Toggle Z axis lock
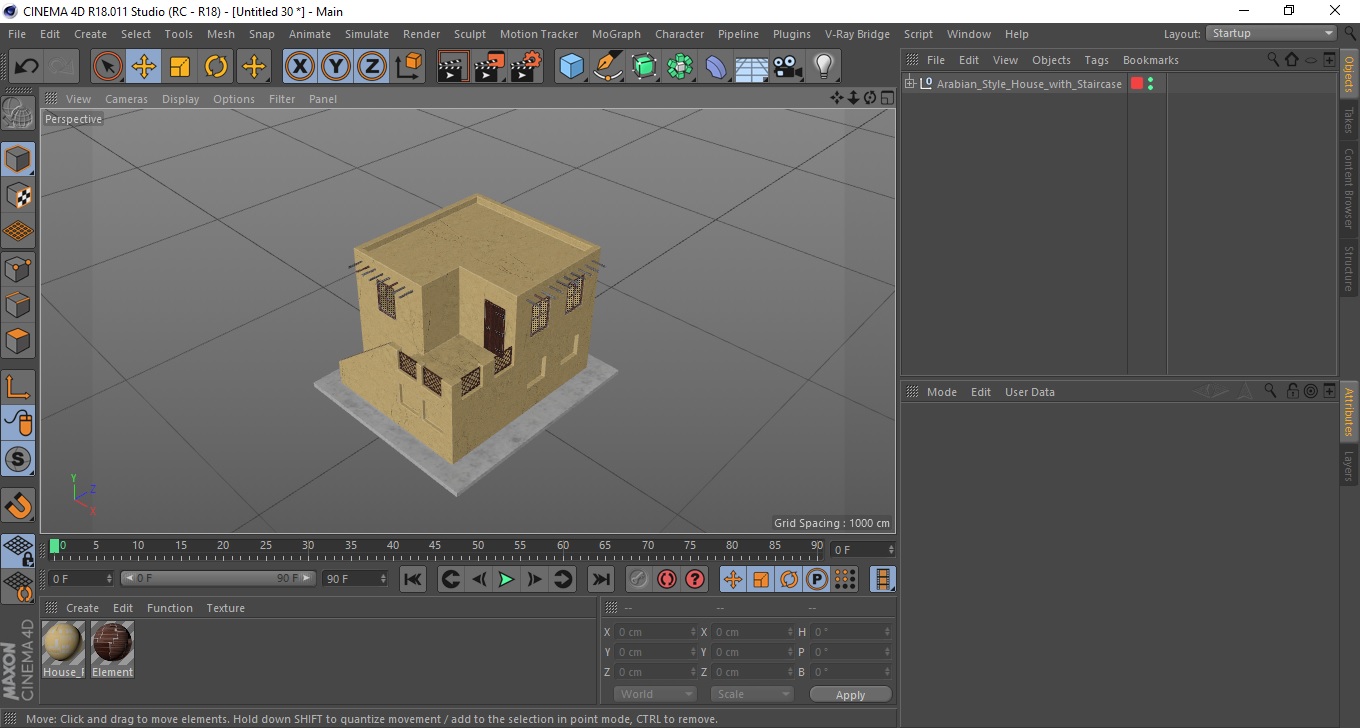 tap(372, 67)
